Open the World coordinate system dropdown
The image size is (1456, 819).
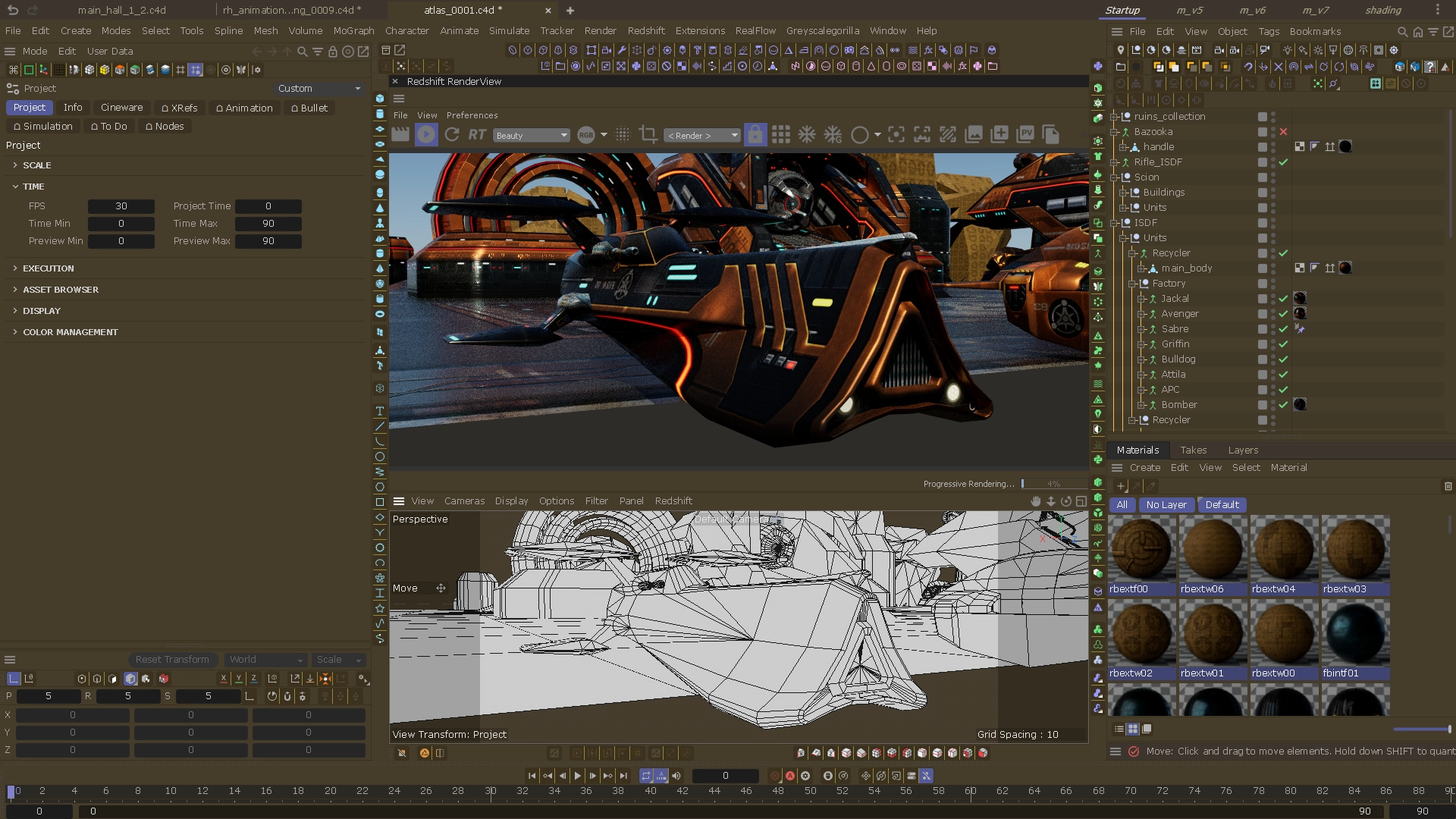point(265,660)
